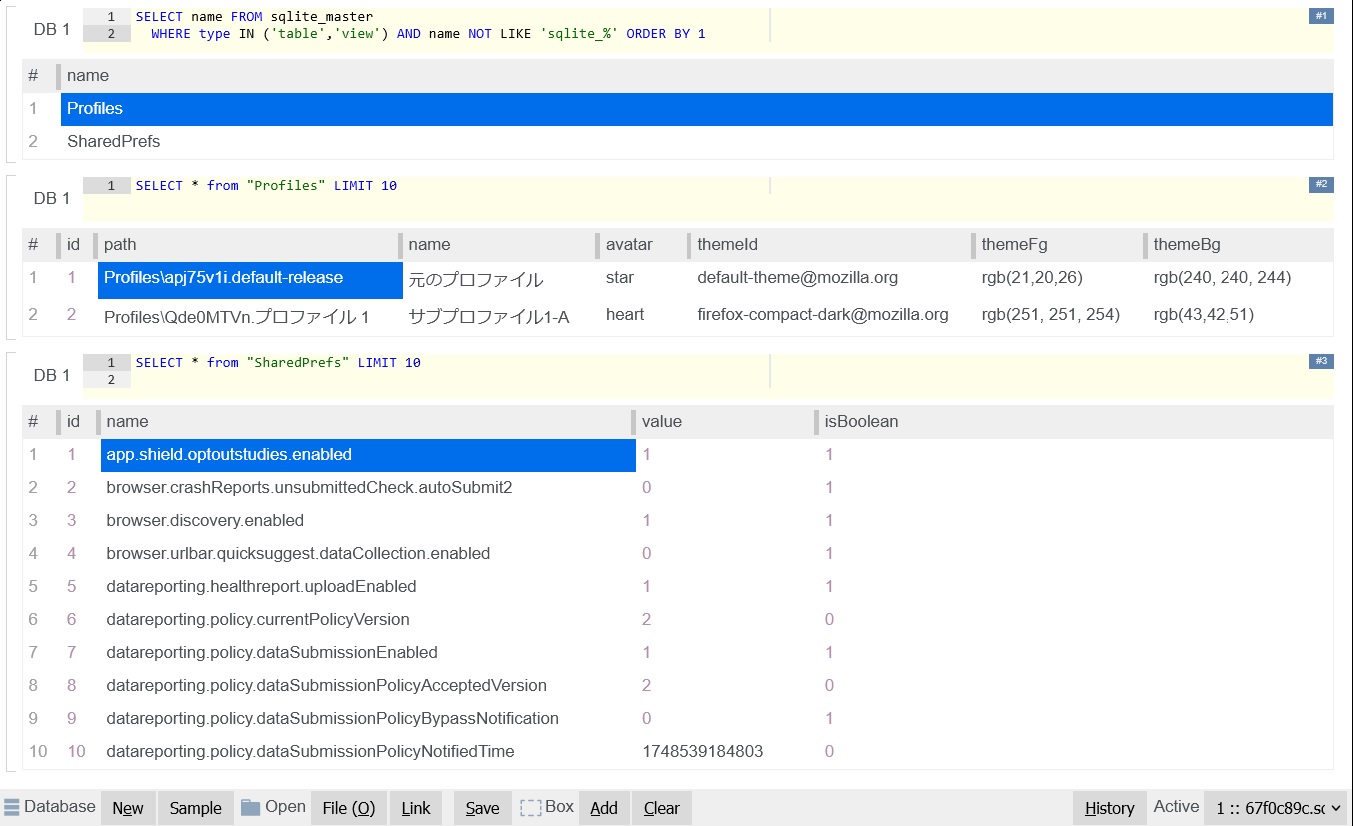Click the Database stack icon
This screenshot has width=1353, height=826.
tap(12, 807)
